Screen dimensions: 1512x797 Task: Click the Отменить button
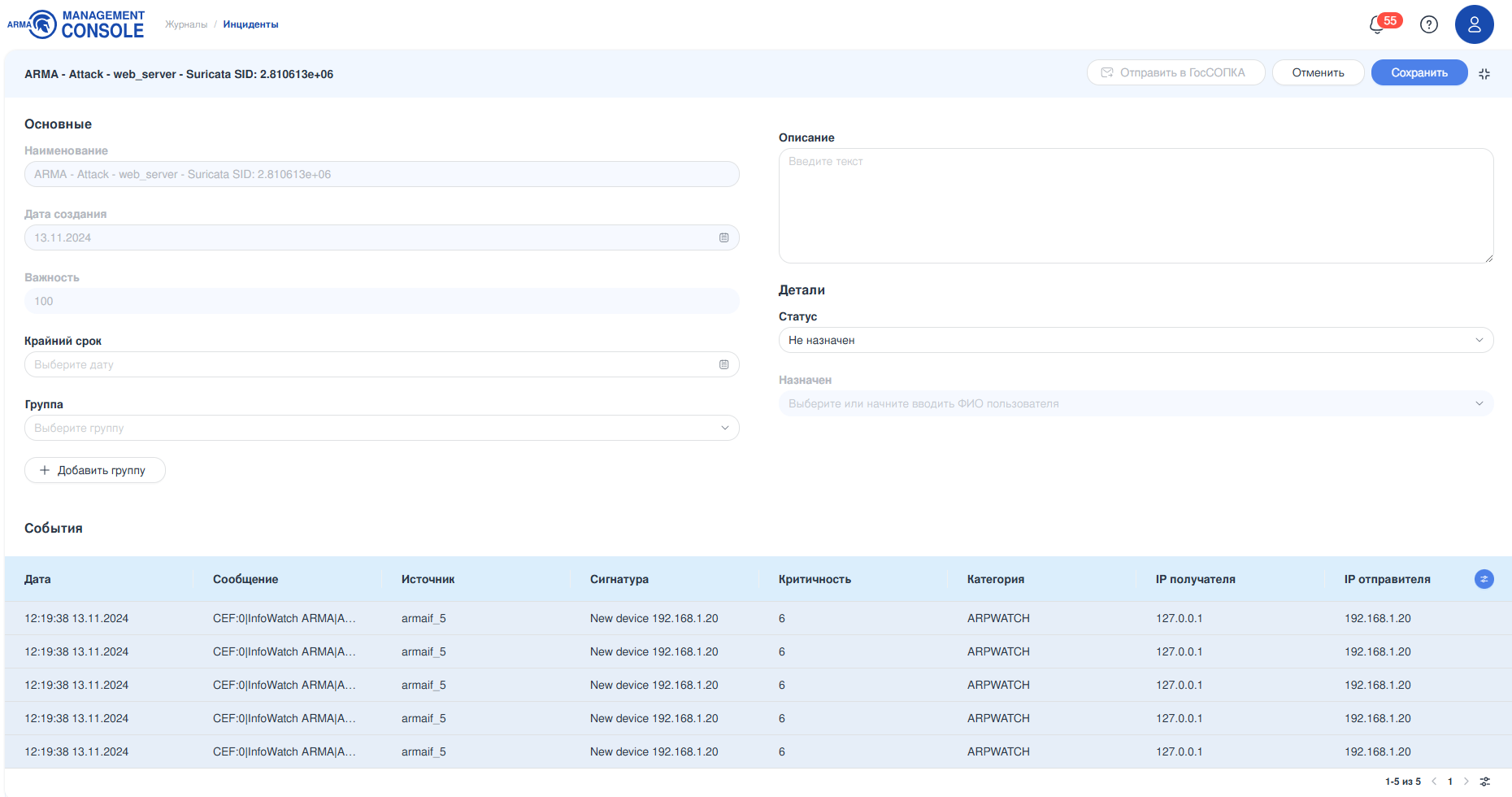tap(1318, 72)
